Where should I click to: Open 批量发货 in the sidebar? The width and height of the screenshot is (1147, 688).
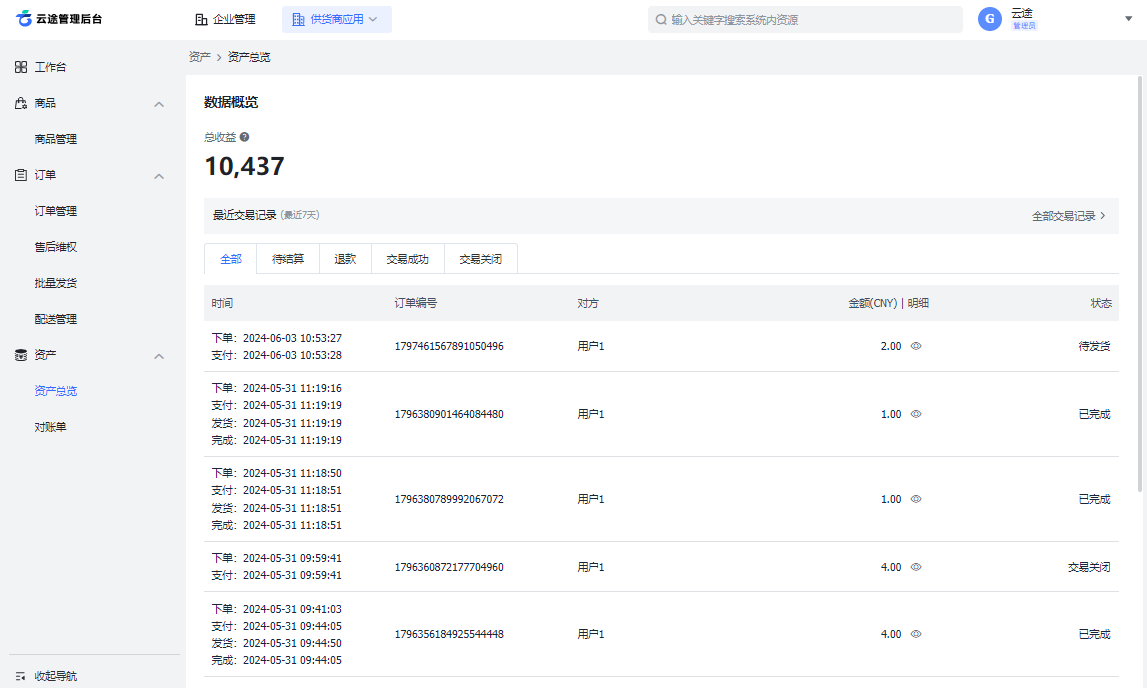click(56, 283)
